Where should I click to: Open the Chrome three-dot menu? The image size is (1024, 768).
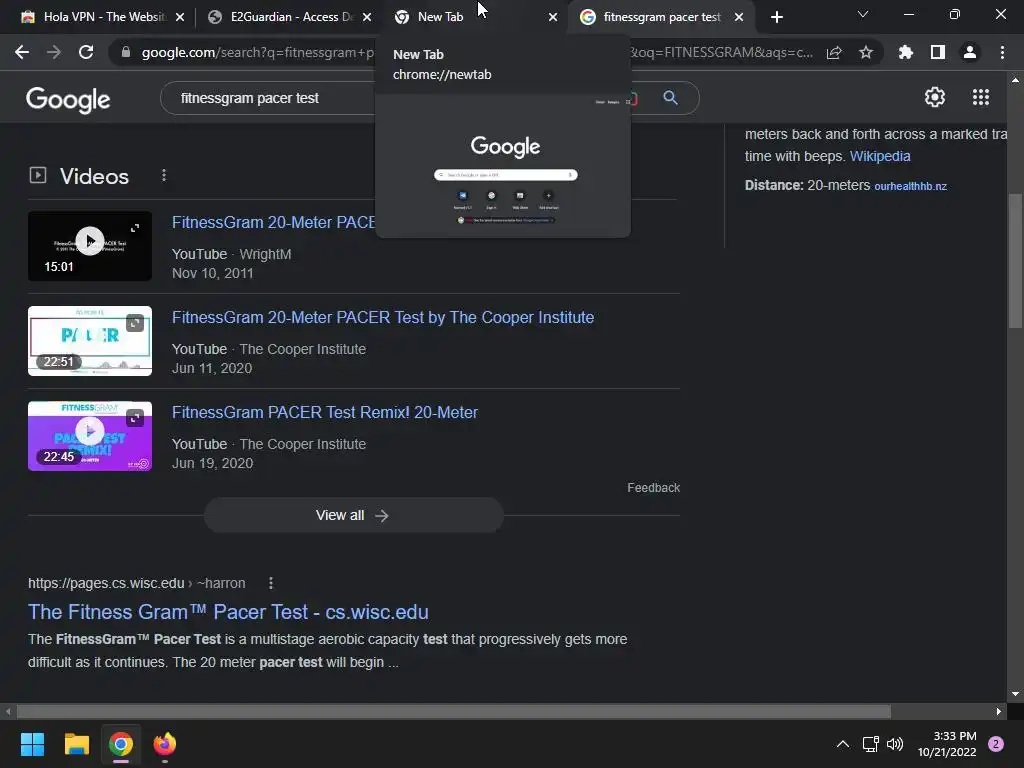coord(1002,52)
